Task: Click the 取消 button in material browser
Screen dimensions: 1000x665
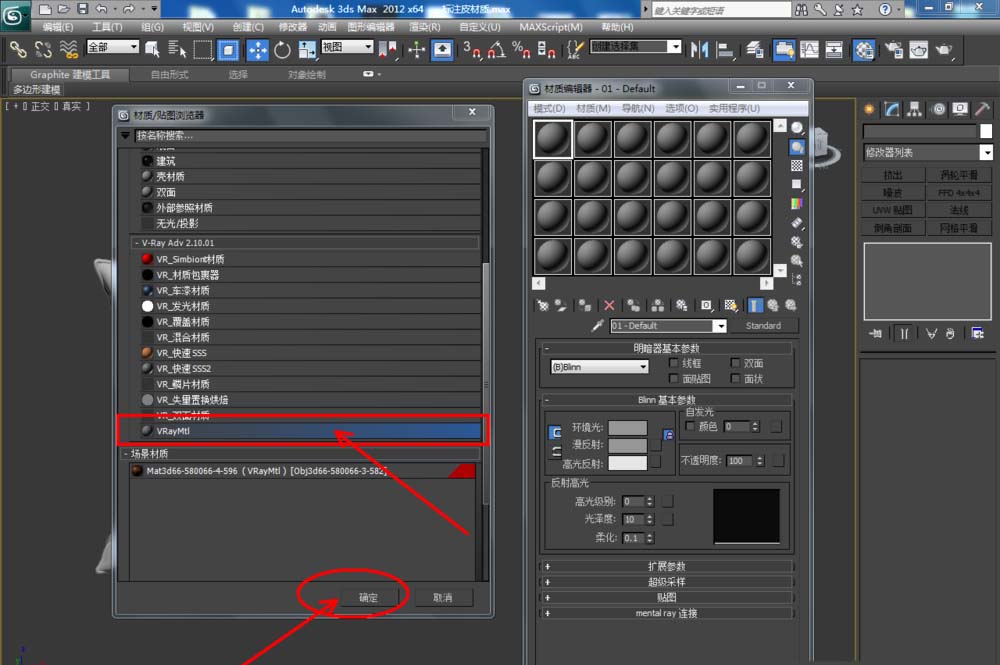Action: click(x=443, y=598)
